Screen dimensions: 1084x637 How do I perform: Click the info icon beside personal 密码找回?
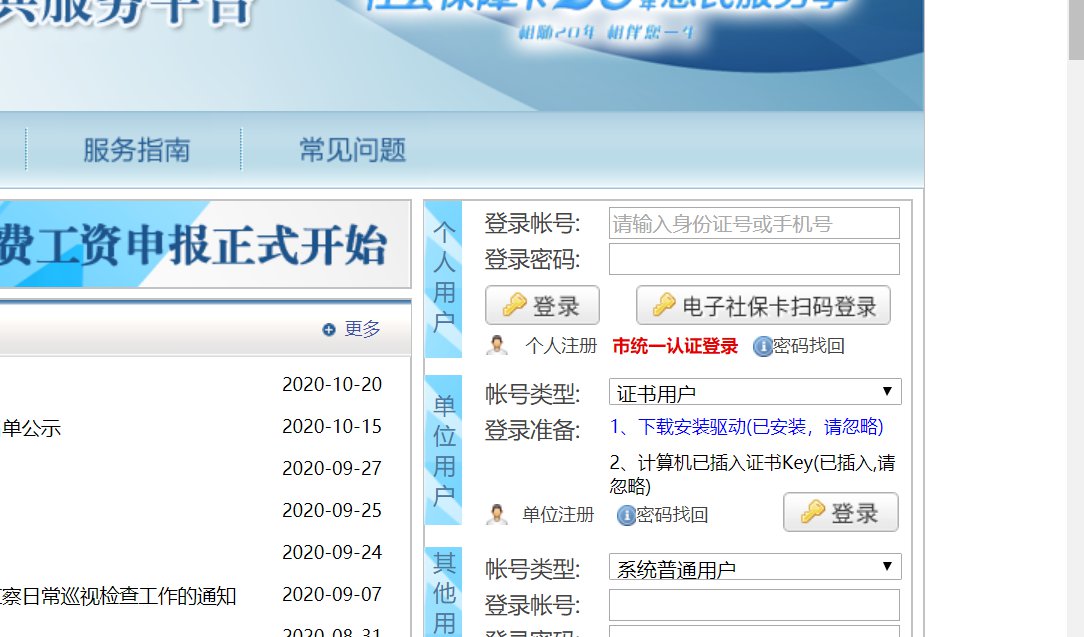click(762, 346)
